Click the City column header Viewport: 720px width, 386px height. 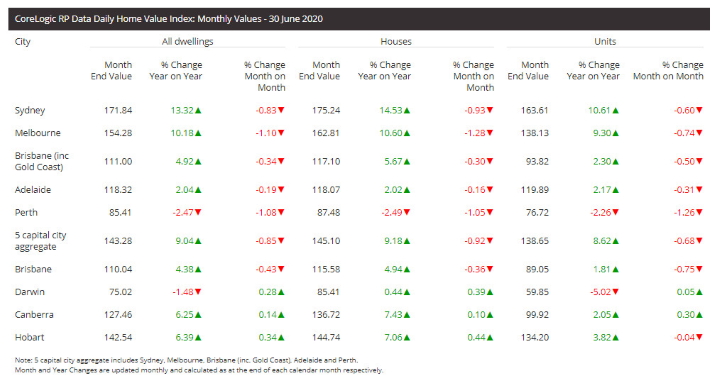point(22,42)
